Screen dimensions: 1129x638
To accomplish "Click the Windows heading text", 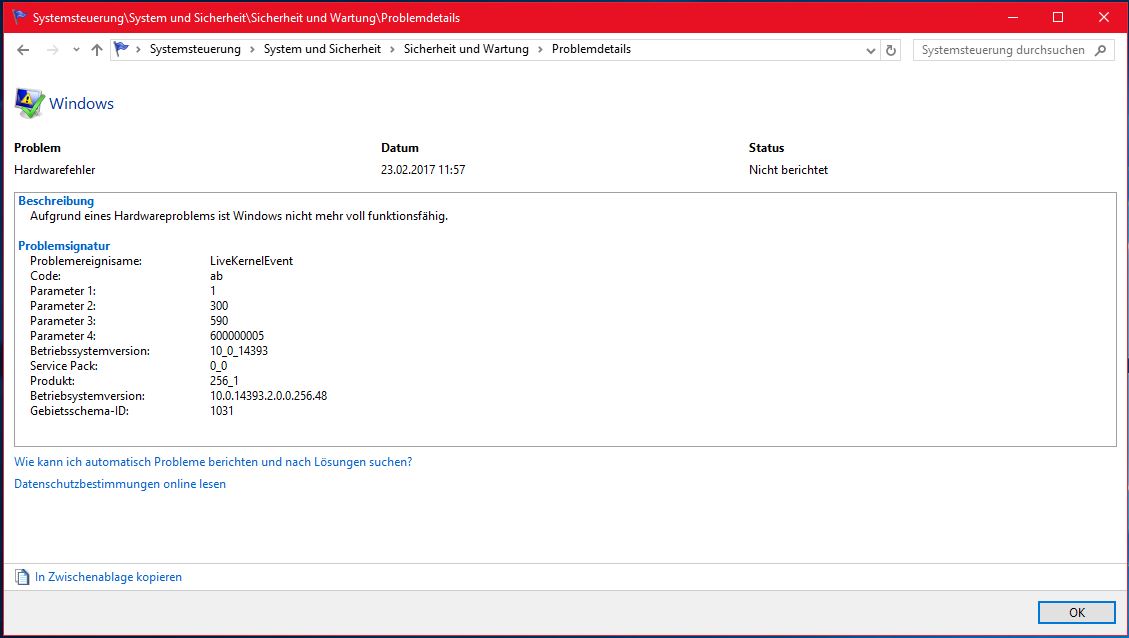I will tap(81, 104).
